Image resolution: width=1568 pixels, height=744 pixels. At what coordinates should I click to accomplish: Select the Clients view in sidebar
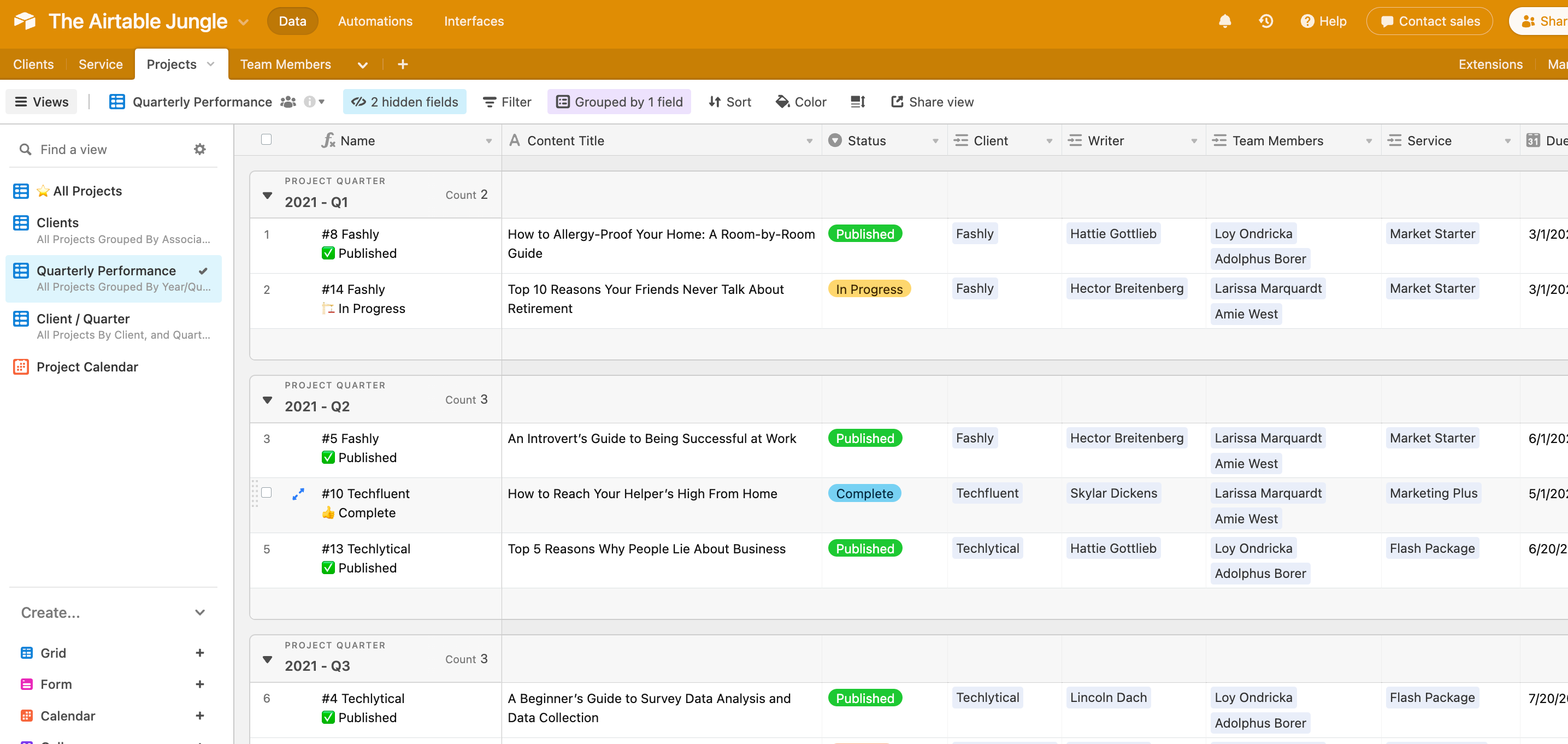tap(113, 230)
